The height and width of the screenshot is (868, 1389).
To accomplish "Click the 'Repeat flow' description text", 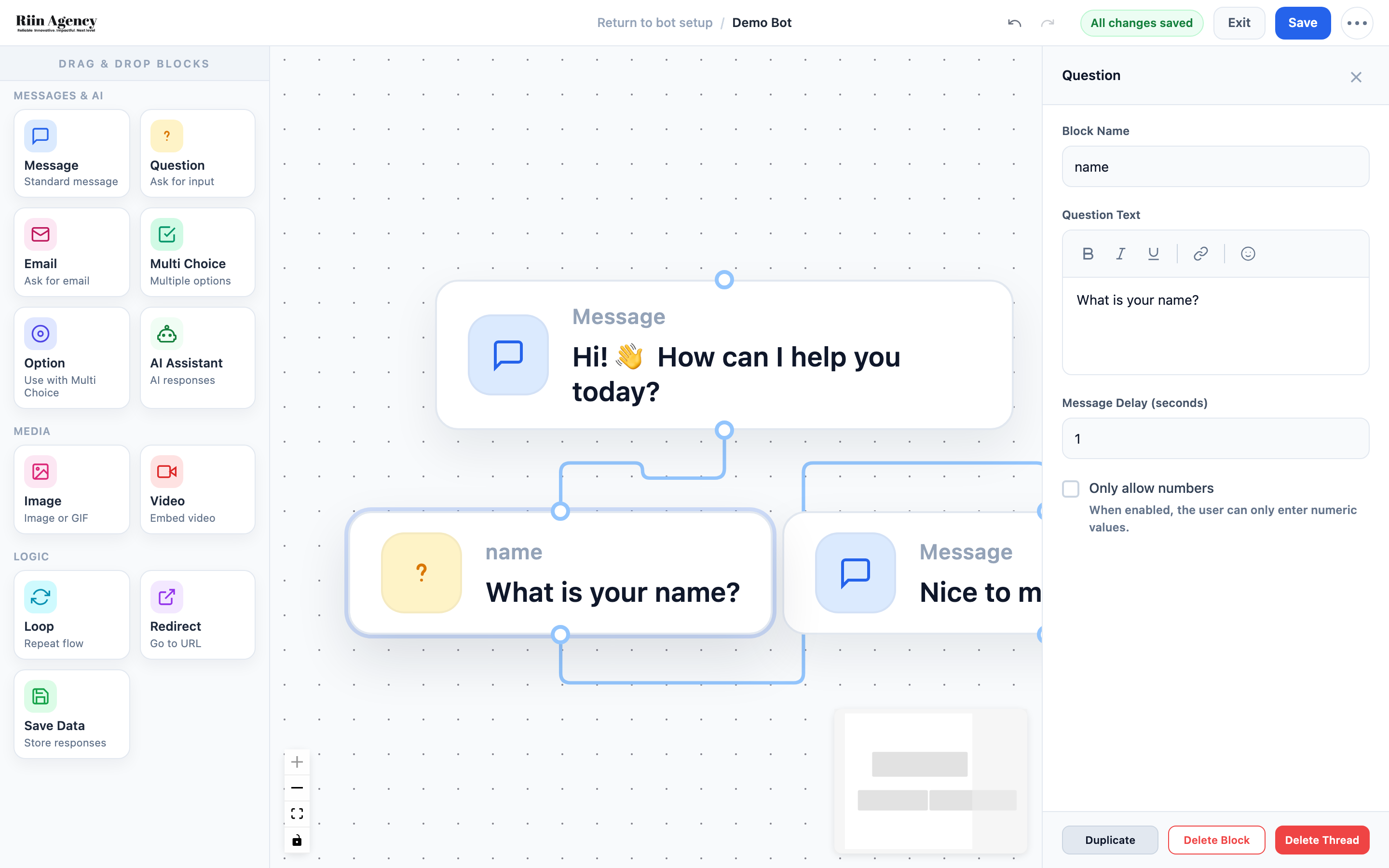I will click(x=54, y=644).
